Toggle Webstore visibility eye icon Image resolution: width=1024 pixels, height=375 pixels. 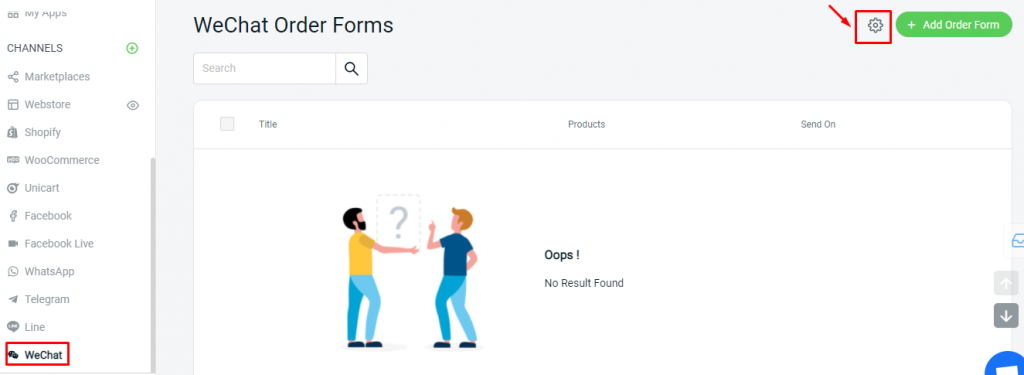(x=133, y=105)
